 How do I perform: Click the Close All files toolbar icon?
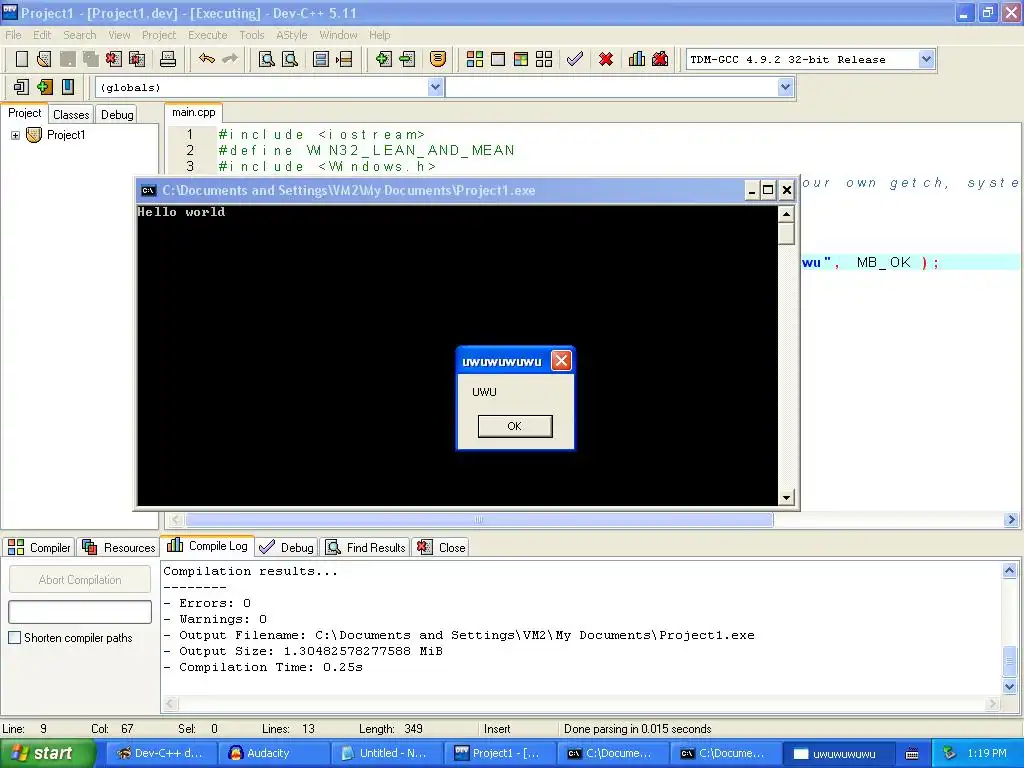[137, 59]
